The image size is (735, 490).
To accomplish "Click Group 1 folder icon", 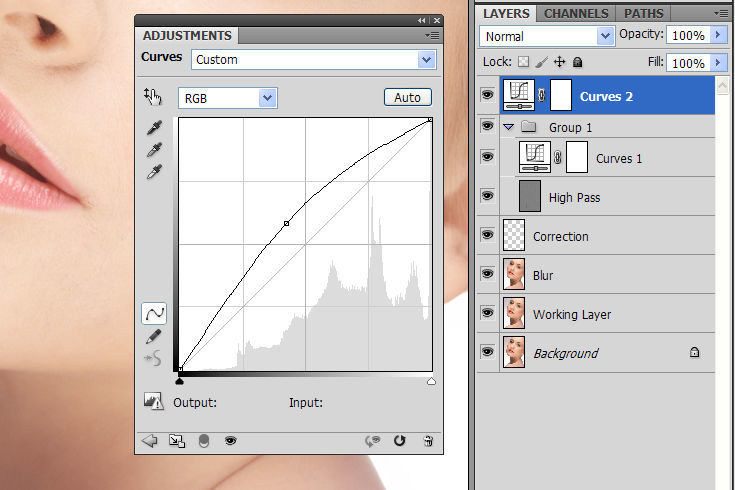I will (x=529, y=127).
